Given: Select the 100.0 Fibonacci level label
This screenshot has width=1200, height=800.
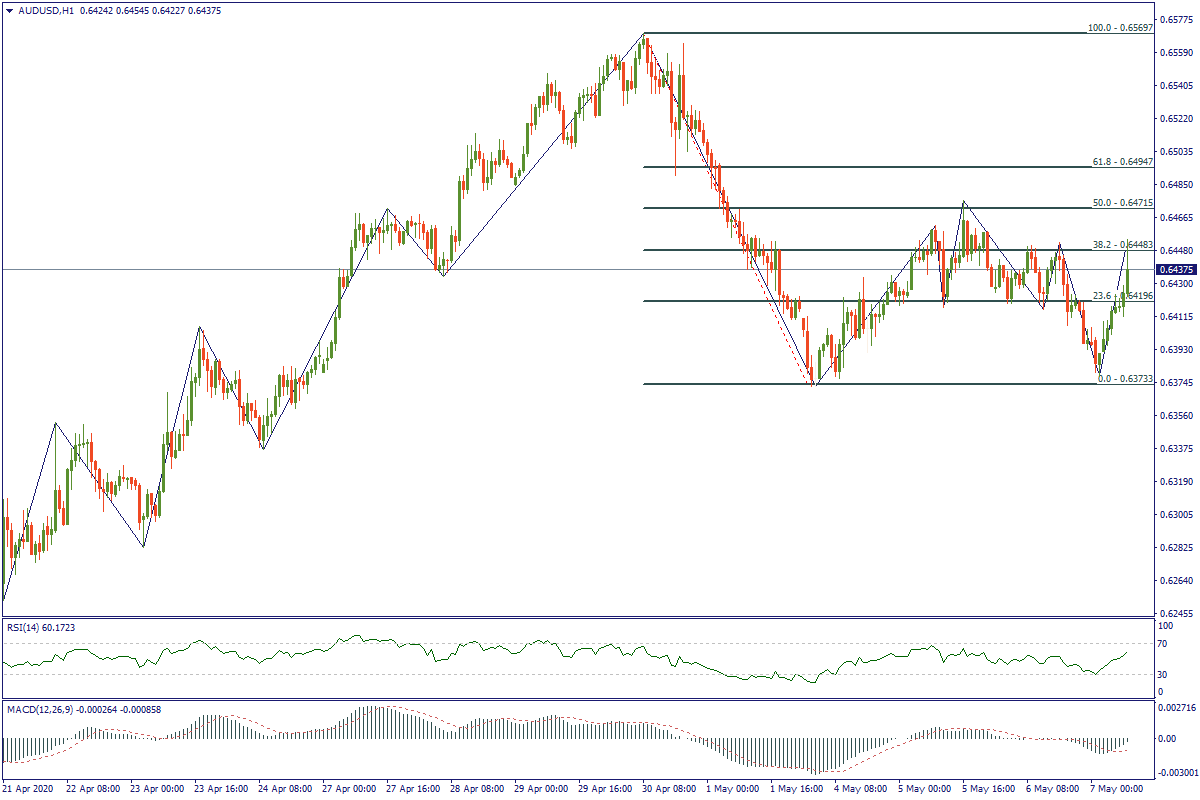Looking at the screenshot, I should 1120,27.
